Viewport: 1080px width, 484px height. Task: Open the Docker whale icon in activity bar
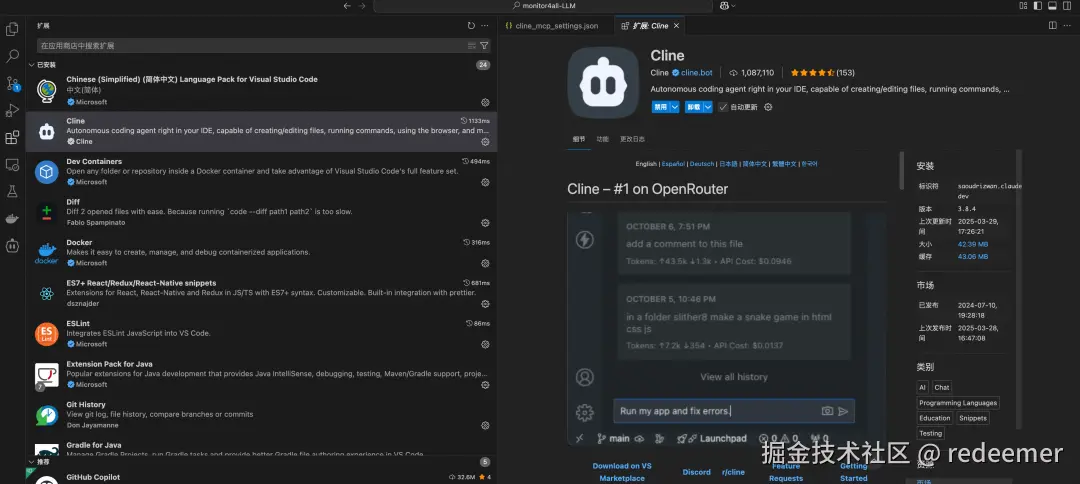pyautogui.click(x=12, y=218)
